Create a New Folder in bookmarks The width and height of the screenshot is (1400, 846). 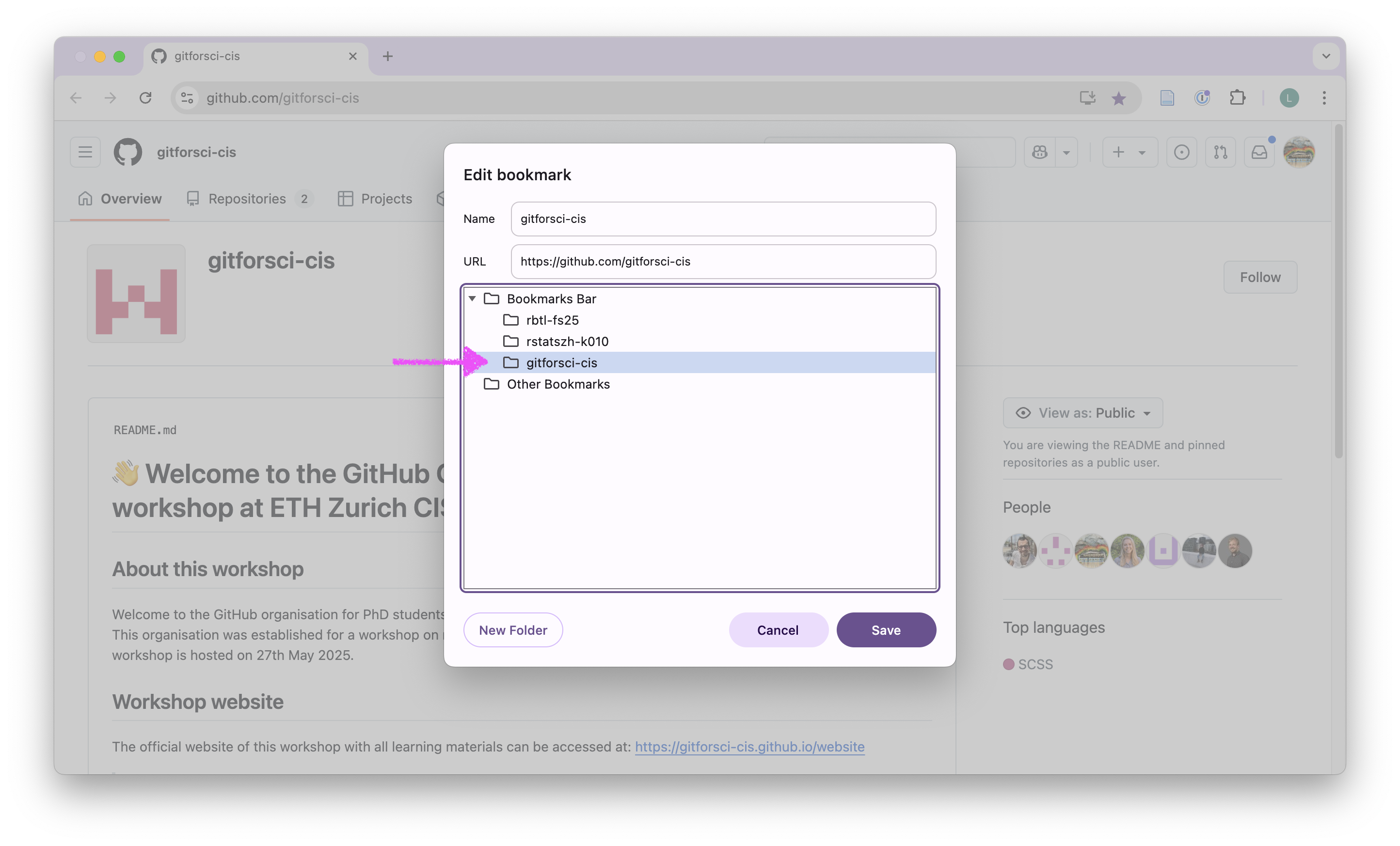pyautogui.click(x=513, y=630)
